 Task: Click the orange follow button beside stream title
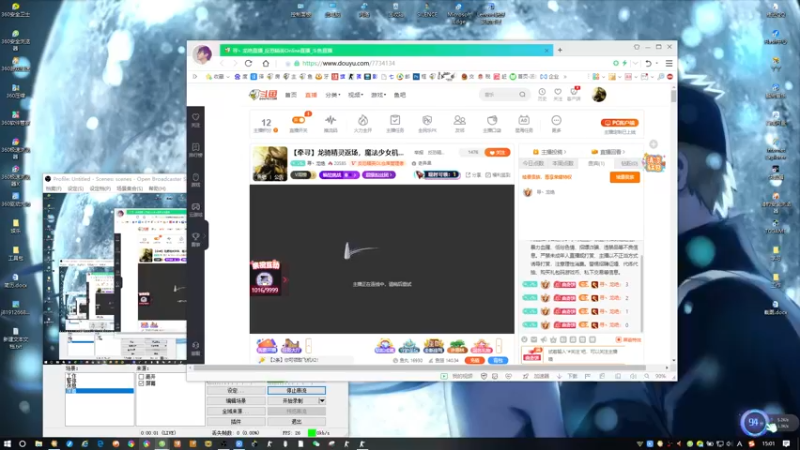click(497, 153)
